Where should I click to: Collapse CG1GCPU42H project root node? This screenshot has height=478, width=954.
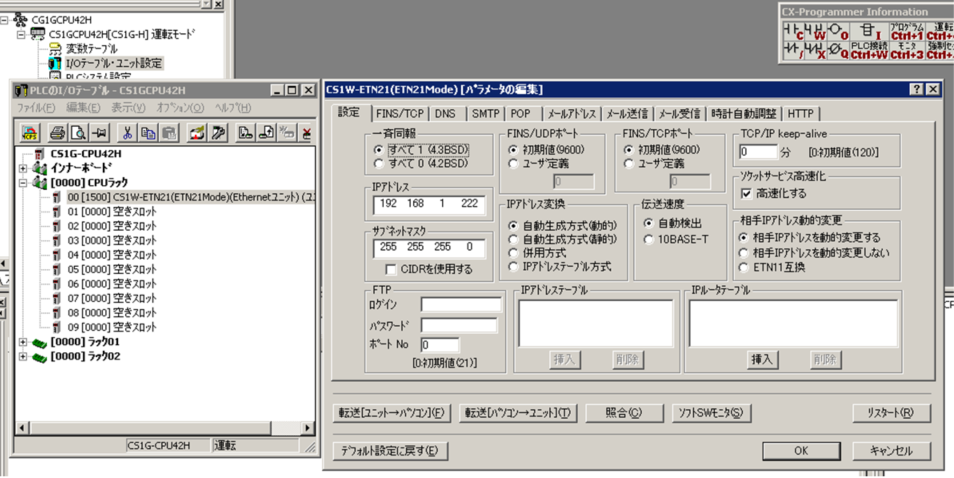[5, 20]
